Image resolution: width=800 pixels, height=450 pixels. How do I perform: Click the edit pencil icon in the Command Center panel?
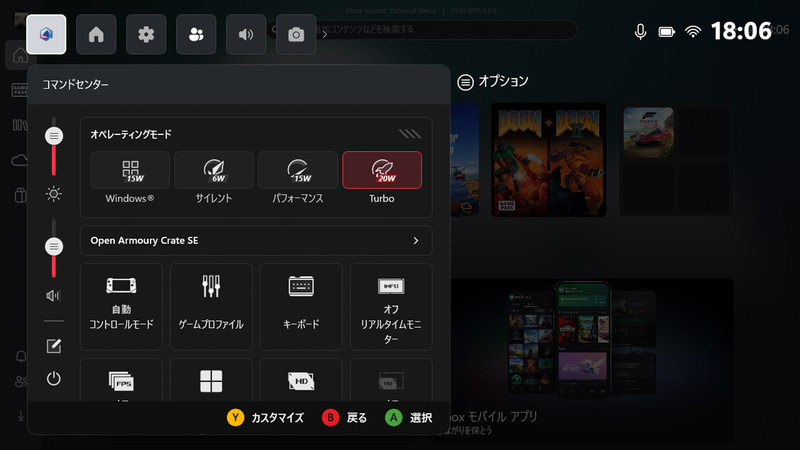coord(54,346)
